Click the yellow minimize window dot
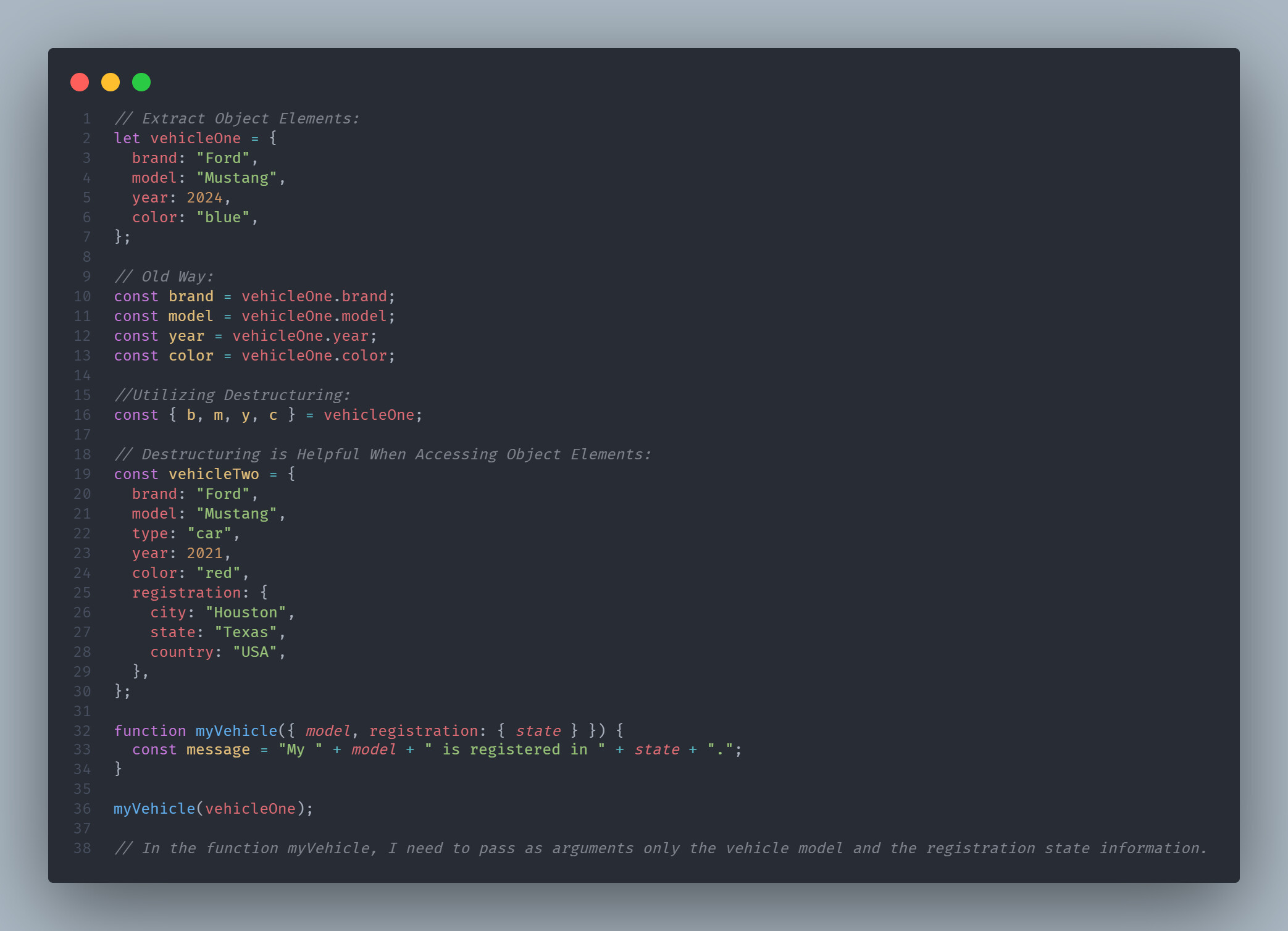Screen dimensions: 1288x931 coord(111,82)
